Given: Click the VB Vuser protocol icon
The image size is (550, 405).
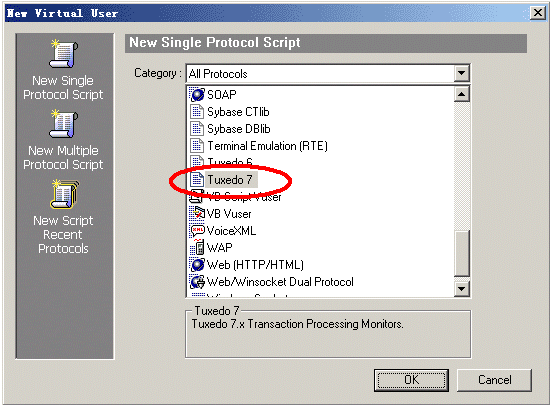Looking at the screenshot, I should 197,214.
